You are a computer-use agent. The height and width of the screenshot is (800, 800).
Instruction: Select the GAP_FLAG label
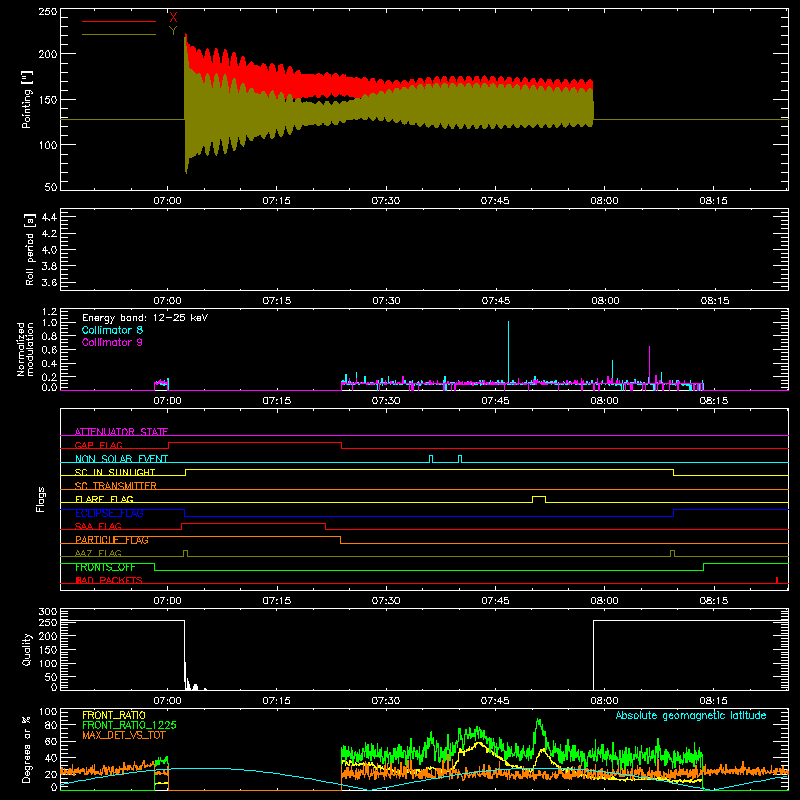pyautogui.click(x=98, y=445)
